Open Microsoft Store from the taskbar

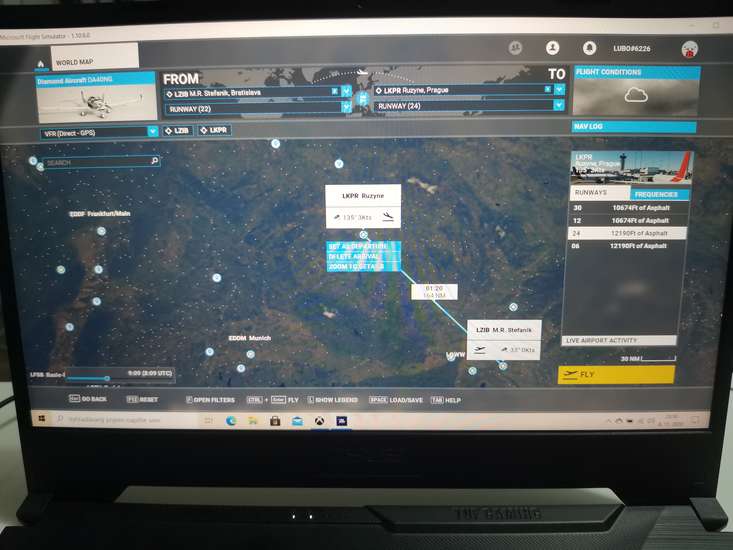point(275,421)
